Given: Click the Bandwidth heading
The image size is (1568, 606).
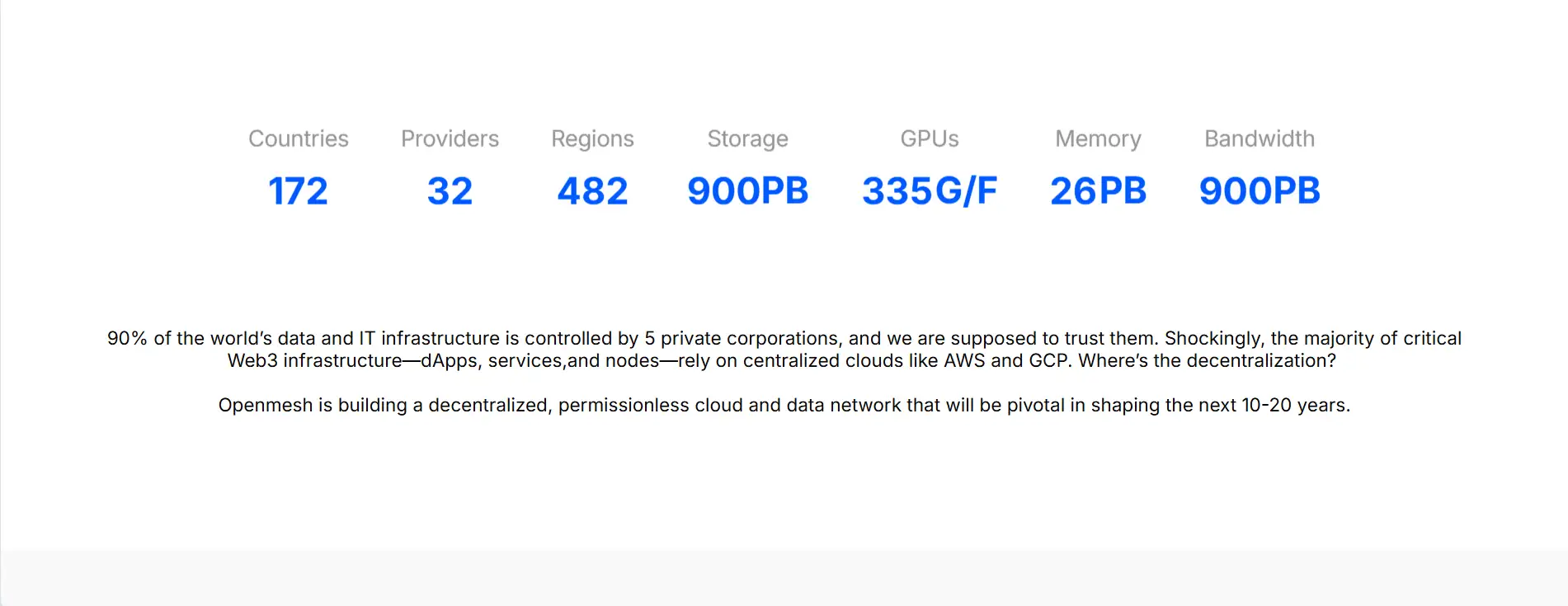Looking at the screenshot, I should pos(1260,139).
